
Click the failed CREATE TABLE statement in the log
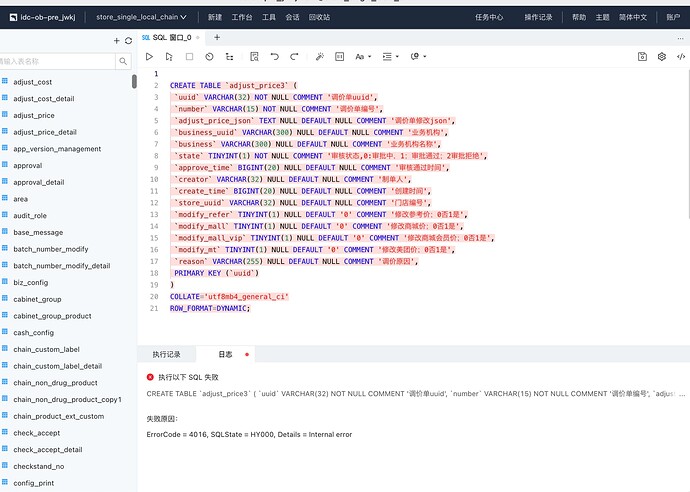416,394
